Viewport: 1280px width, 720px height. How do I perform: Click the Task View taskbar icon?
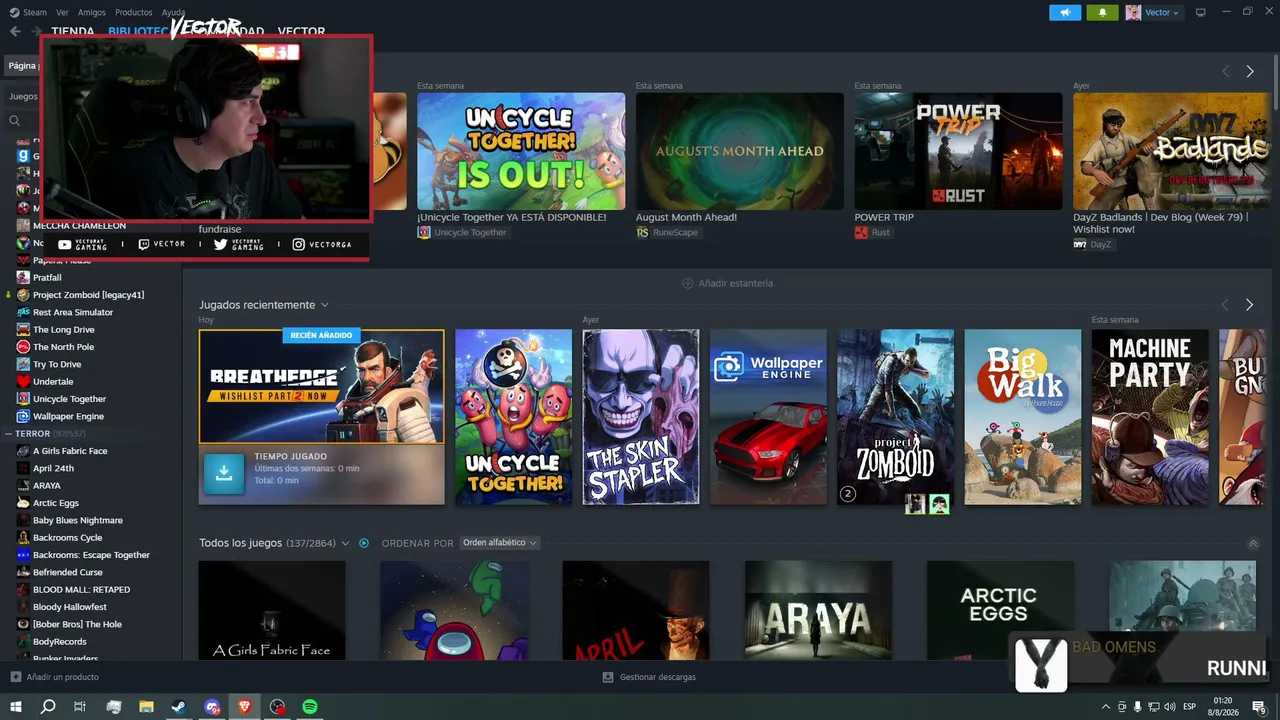[x=81, y=707]
